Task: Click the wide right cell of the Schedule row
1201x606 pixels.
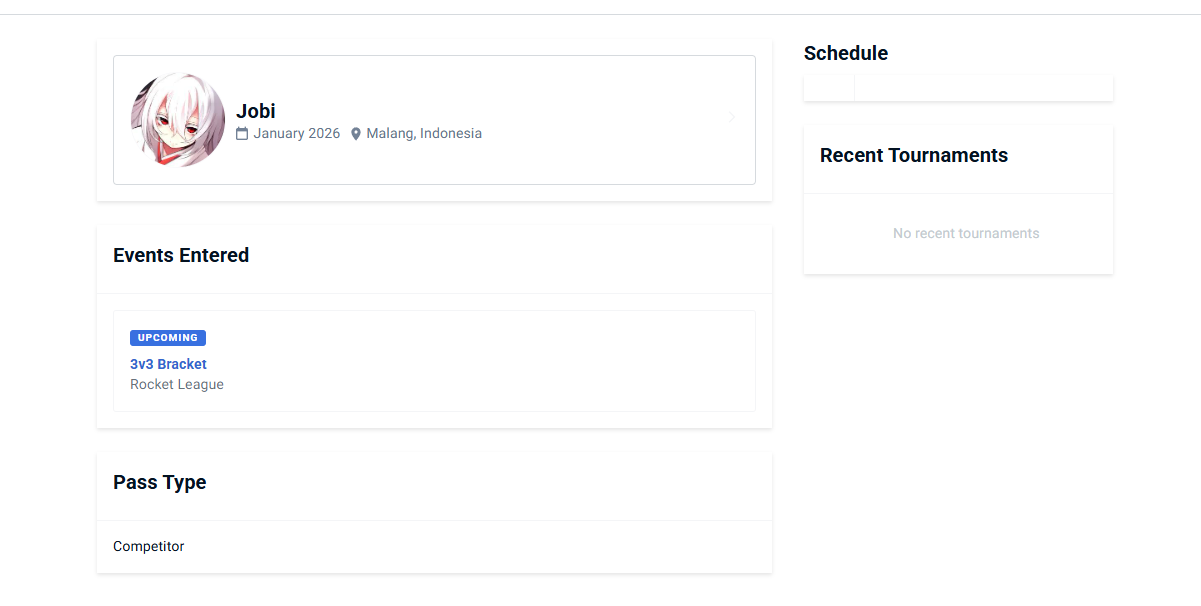Action: [983, 88]
